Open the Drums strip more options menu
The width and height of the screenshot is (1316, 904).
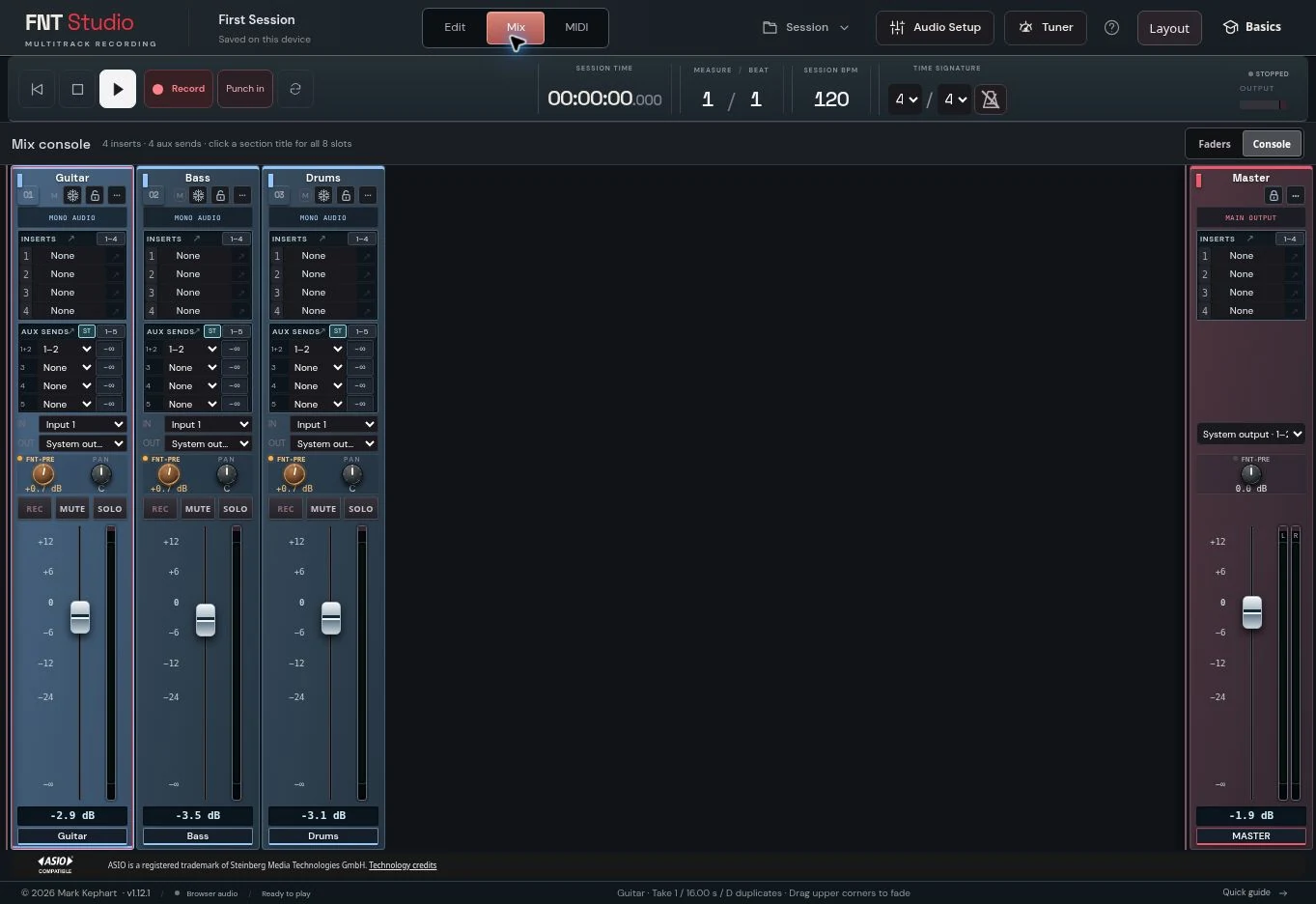[368, 195]
